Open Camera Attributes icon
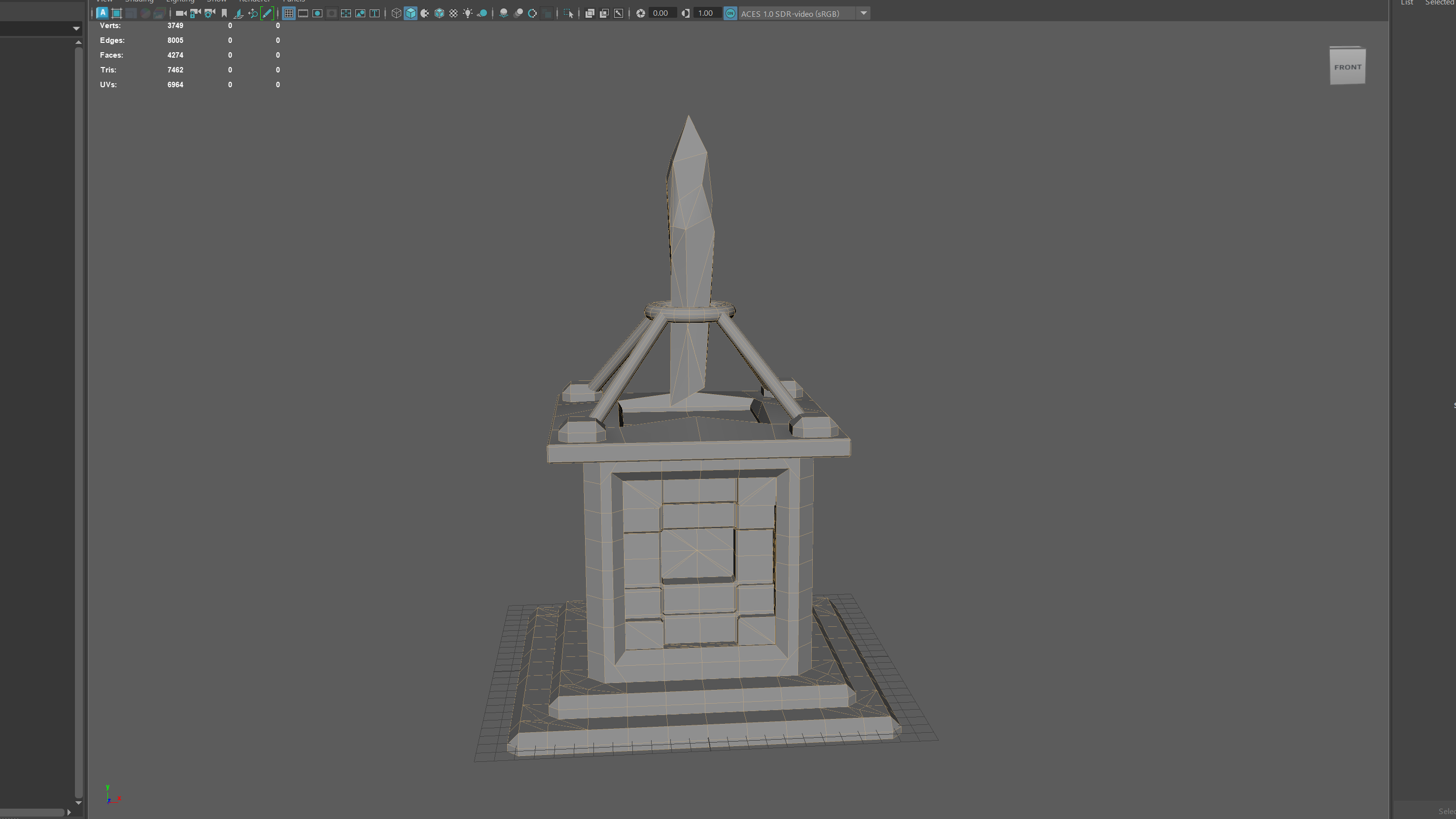1456x819 pixels. [209, 13]
